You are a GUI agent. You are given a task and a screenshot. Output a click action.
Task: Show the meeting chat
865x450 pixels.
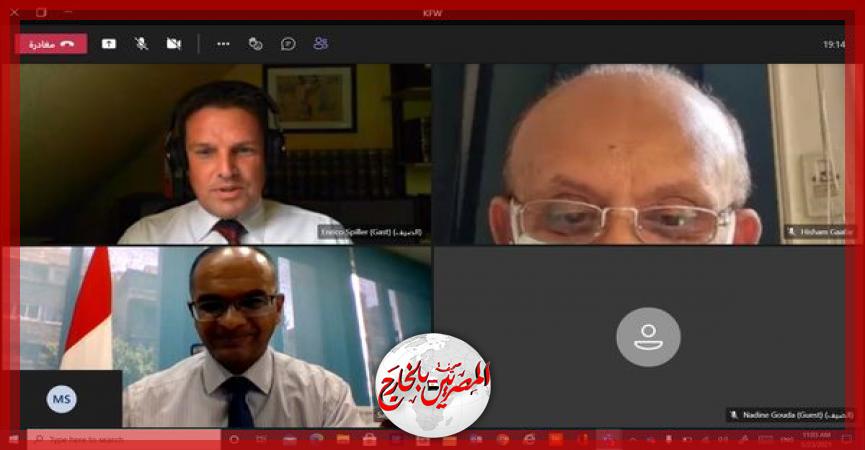click(x=288, y=44)
